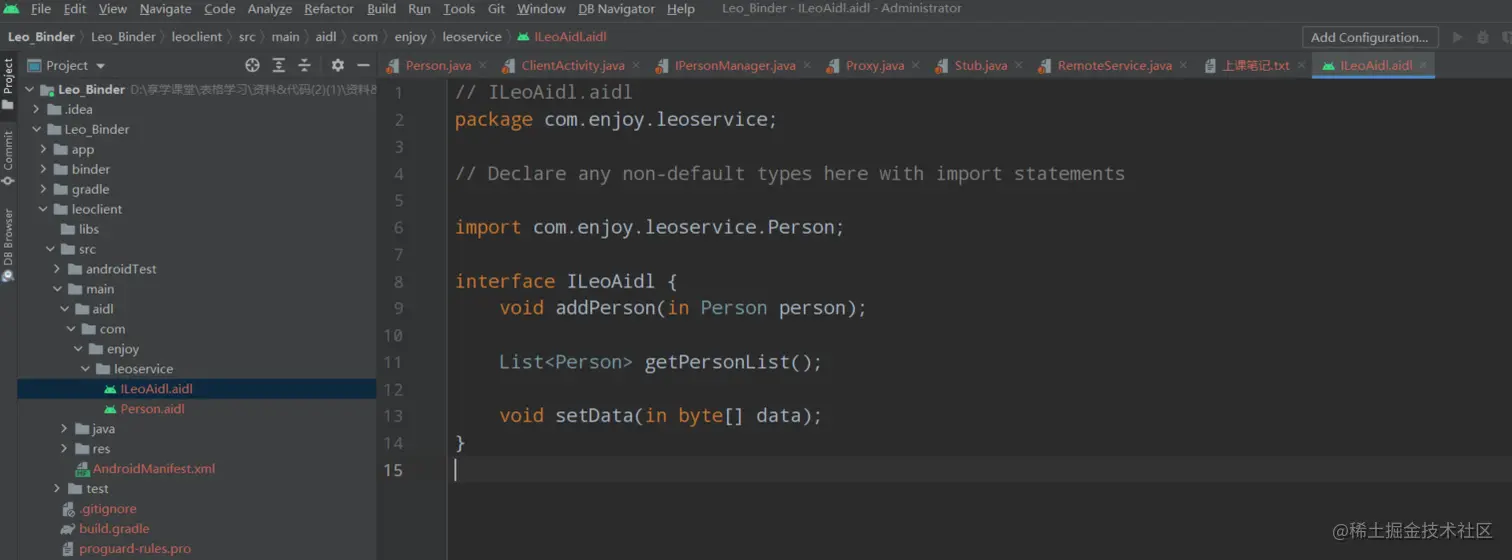This screenshot has height=560, width=1512.
Task: Switch to the Stub.java tab
Action: (x=981, y=65)
